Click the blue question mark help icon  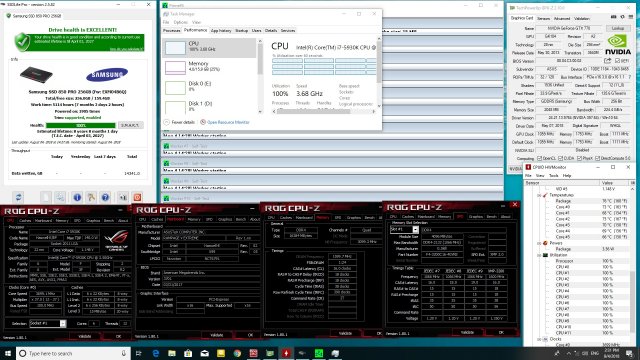tap(105, 198)
